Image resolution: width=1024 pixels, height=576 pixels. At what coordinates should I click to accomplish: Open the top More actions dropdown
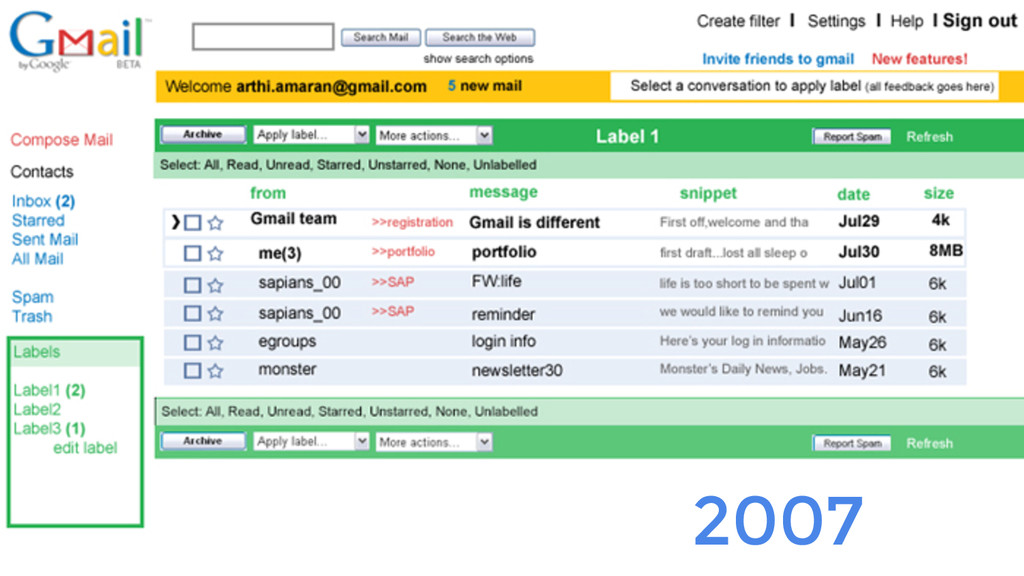[434, 135]
